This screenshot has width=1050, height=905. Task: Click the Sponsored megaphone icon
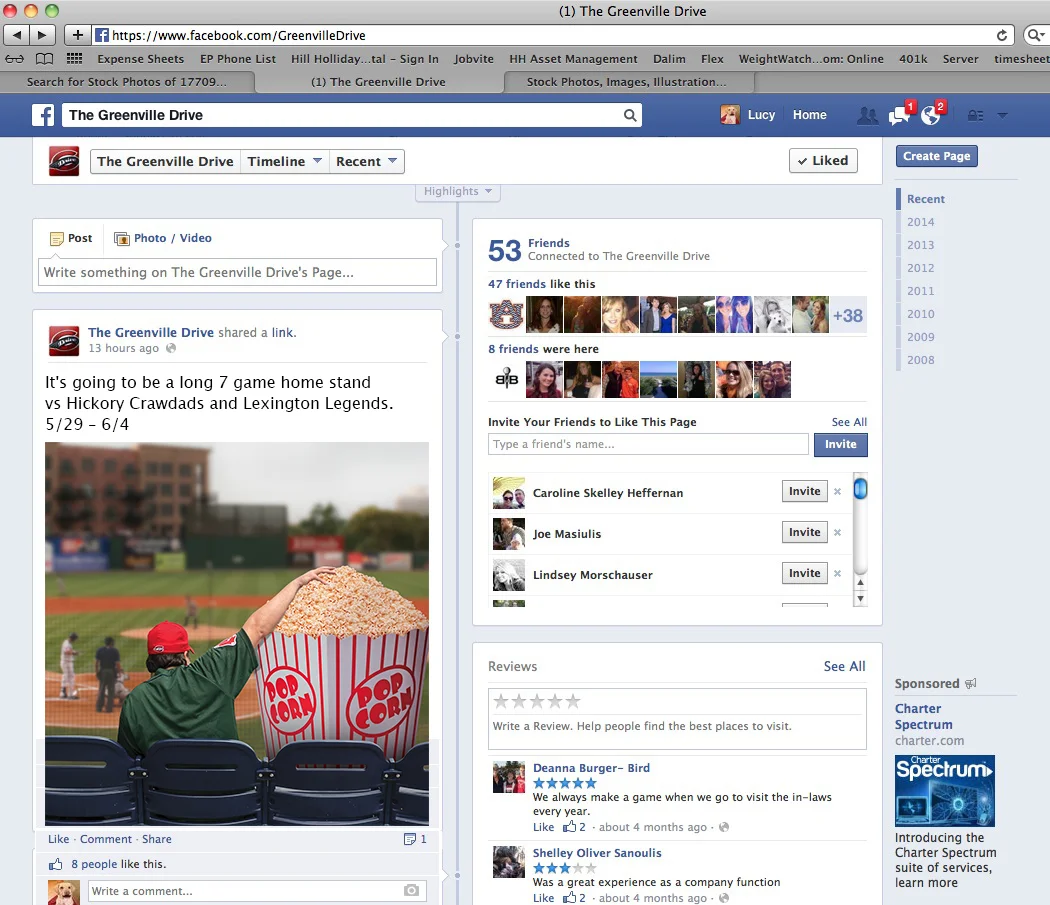point(970,683)
